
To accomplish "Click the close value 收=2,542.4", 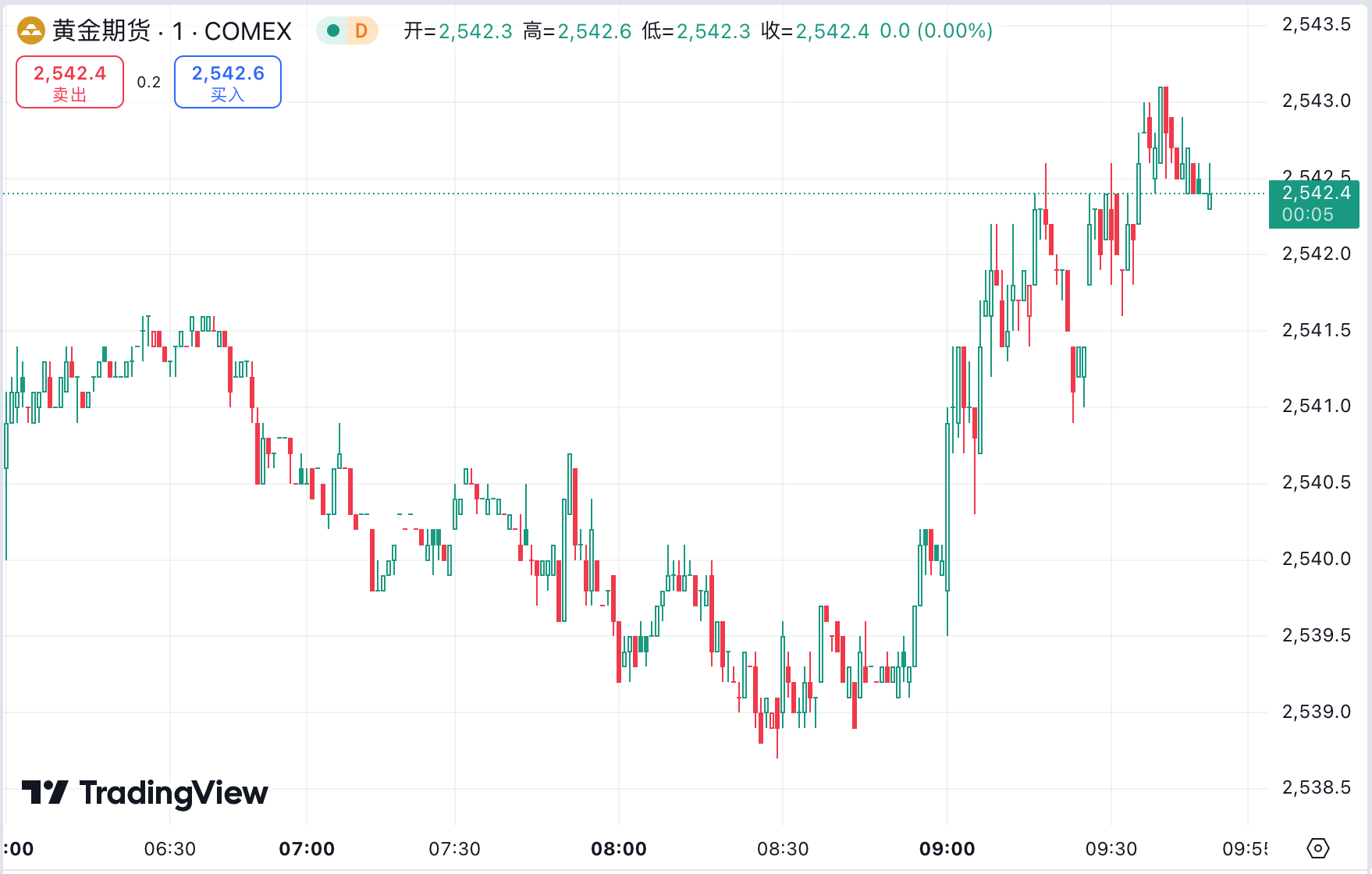I will 815,31.
